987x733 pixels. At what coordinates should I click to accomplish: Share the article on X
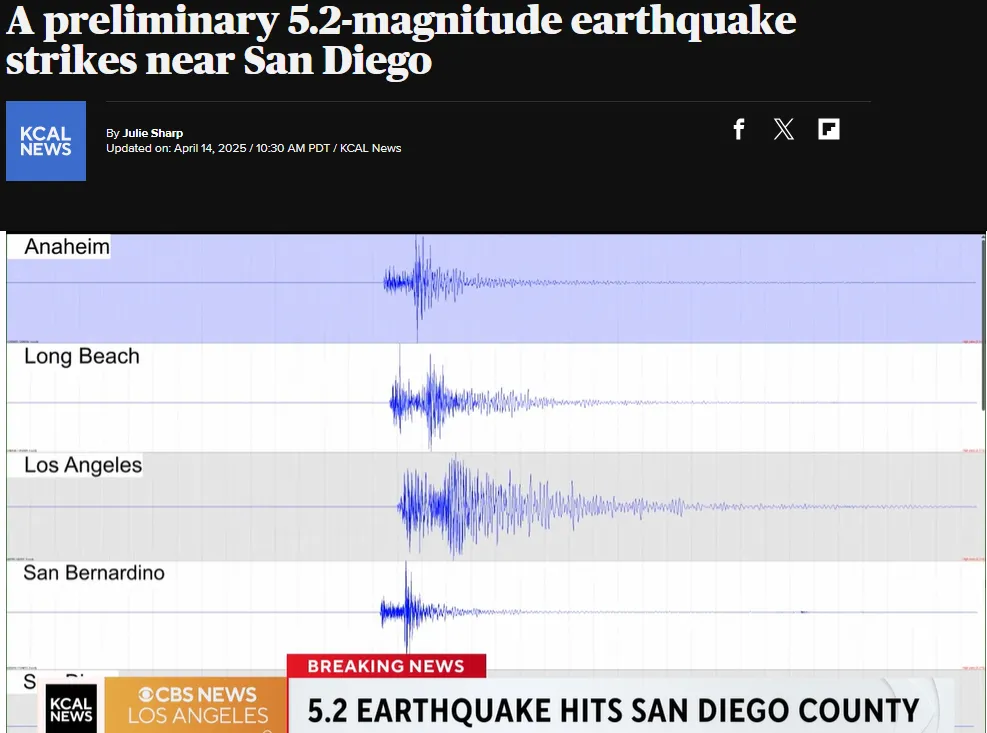[784, 129]
